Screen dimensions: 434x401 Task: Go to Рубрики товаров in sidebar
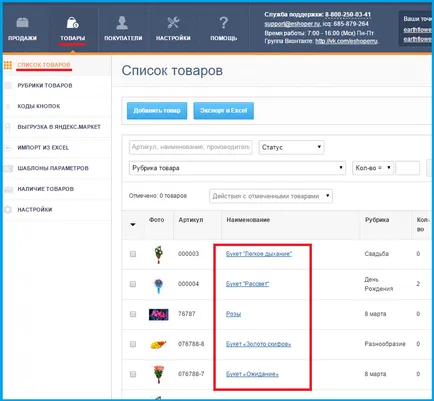45,86
